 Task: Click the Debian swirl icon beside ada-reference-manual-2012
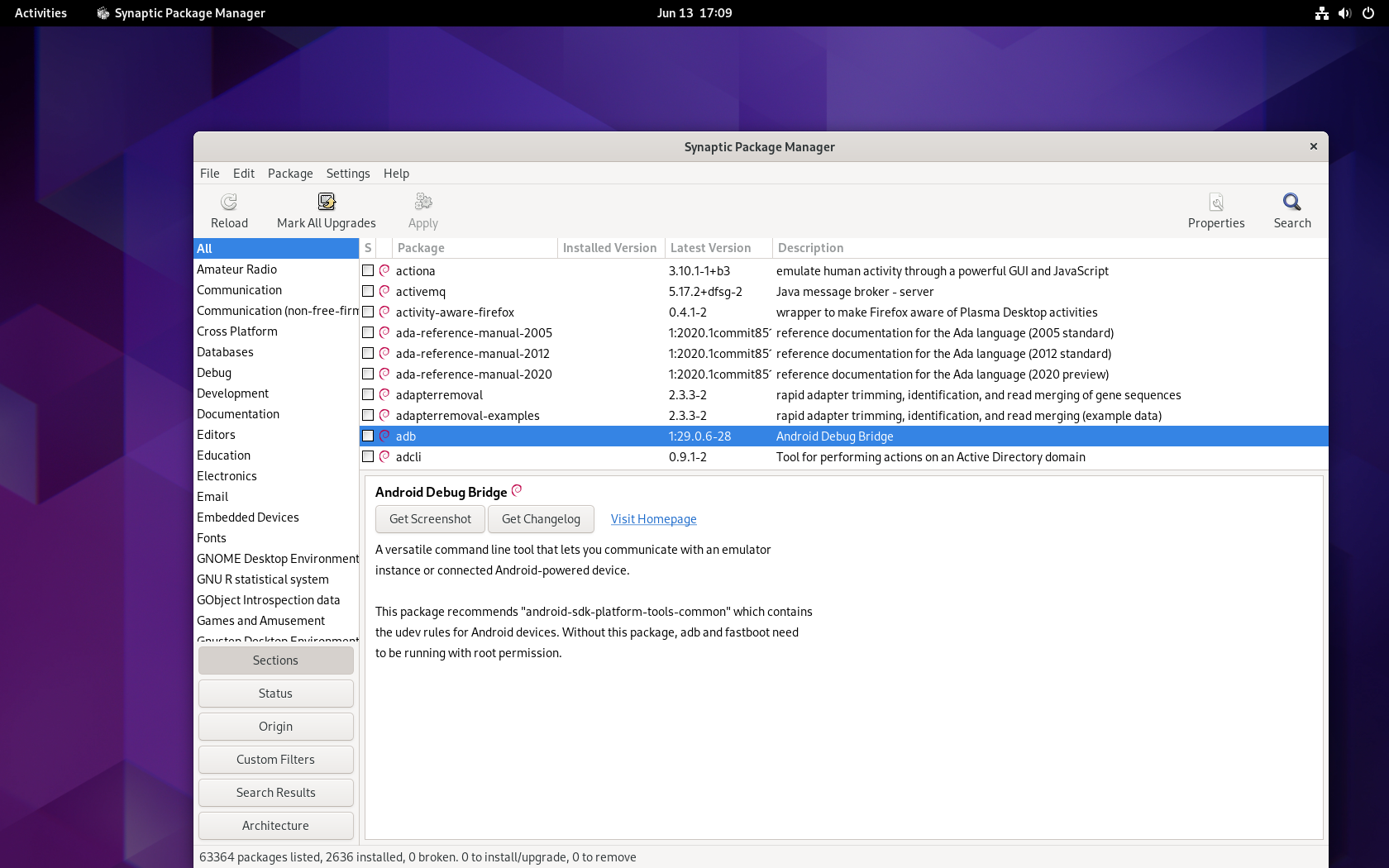tap(384, 353)
